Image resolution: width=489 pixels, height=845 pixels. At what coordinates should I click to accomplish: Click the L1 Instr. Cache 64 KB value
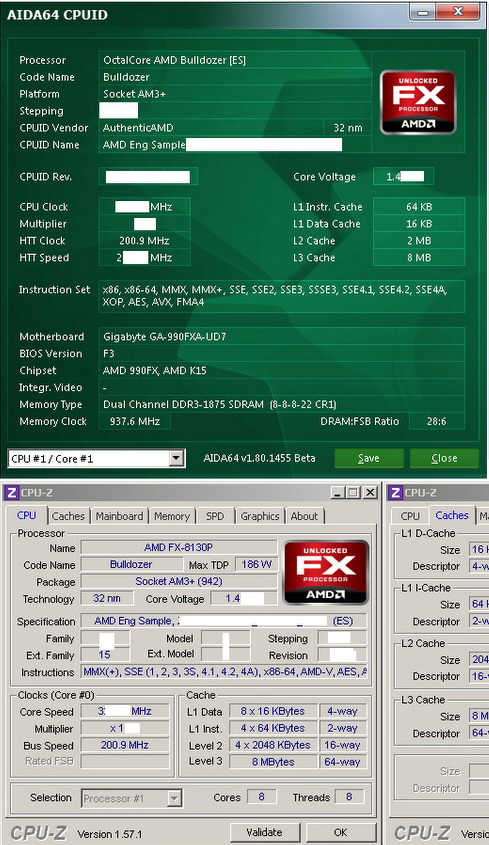tap(419, 207)
